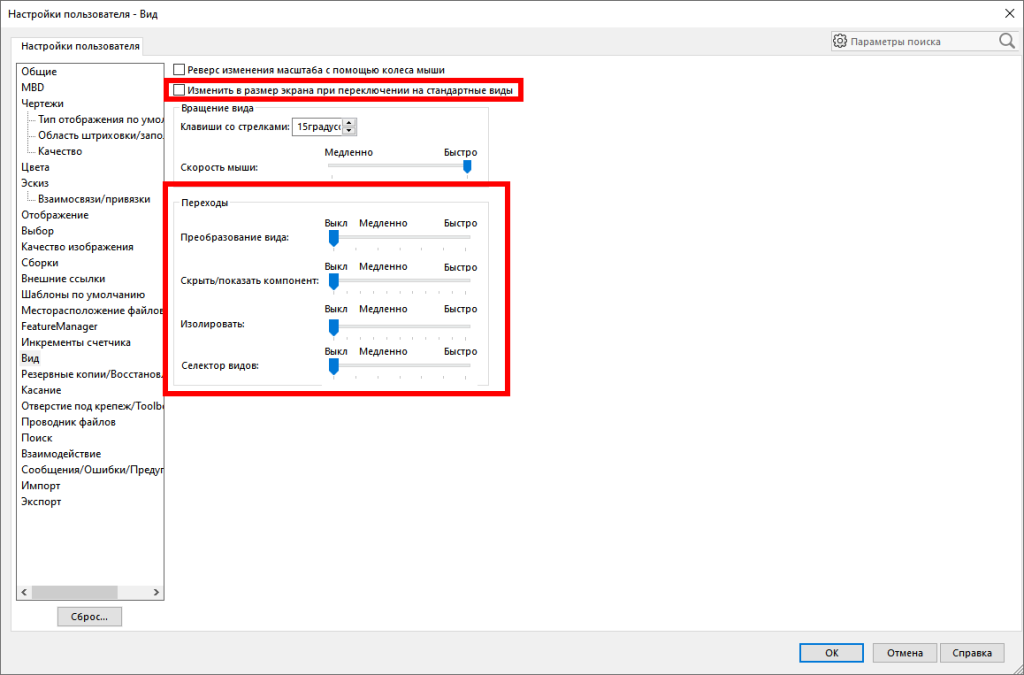Viewport: 1024px width, 675px height.
Task: Decrease arrow keys rotation angle with down arrow
Action: tap(349, 131)
